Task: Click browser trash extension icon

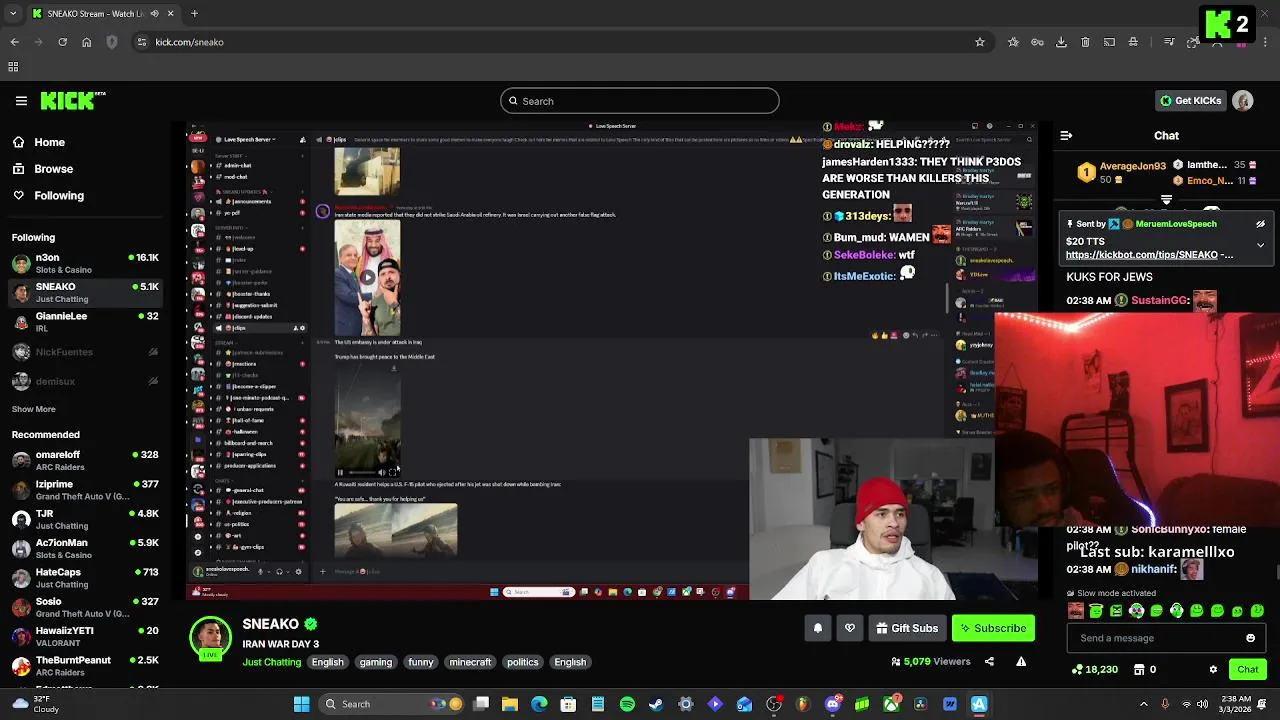Action: click(1085, 42)
